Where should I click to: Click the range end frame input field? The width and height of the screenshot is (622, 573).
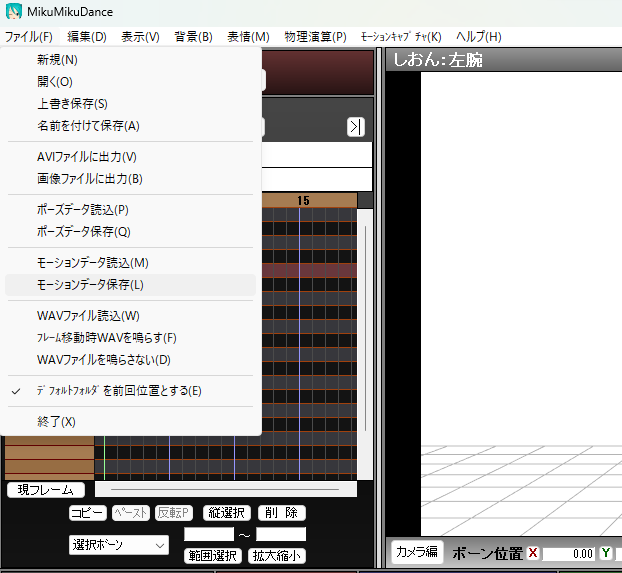click(281, 534)
